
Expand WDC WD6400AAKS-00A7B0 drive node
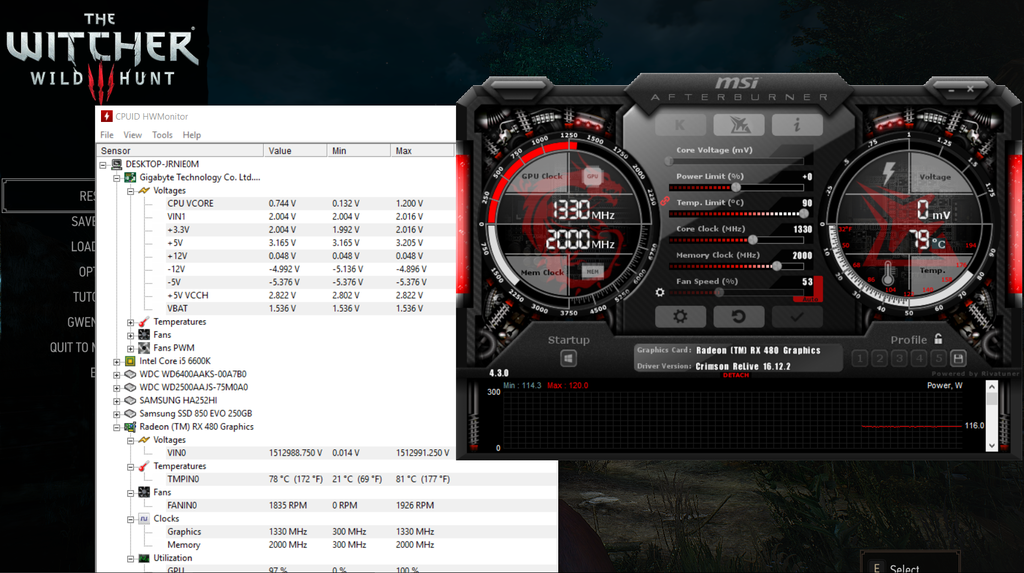117,374
